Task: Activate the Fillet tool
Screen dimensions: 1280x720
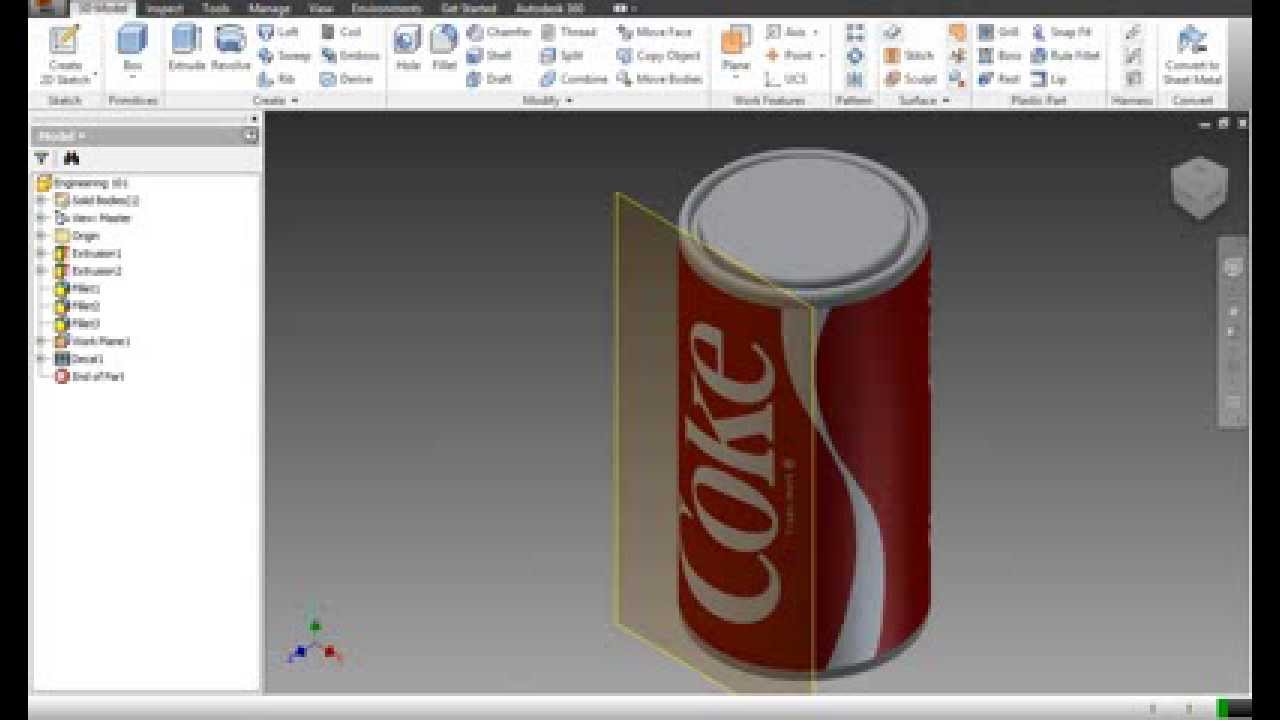Action: [x=444, y=48]
